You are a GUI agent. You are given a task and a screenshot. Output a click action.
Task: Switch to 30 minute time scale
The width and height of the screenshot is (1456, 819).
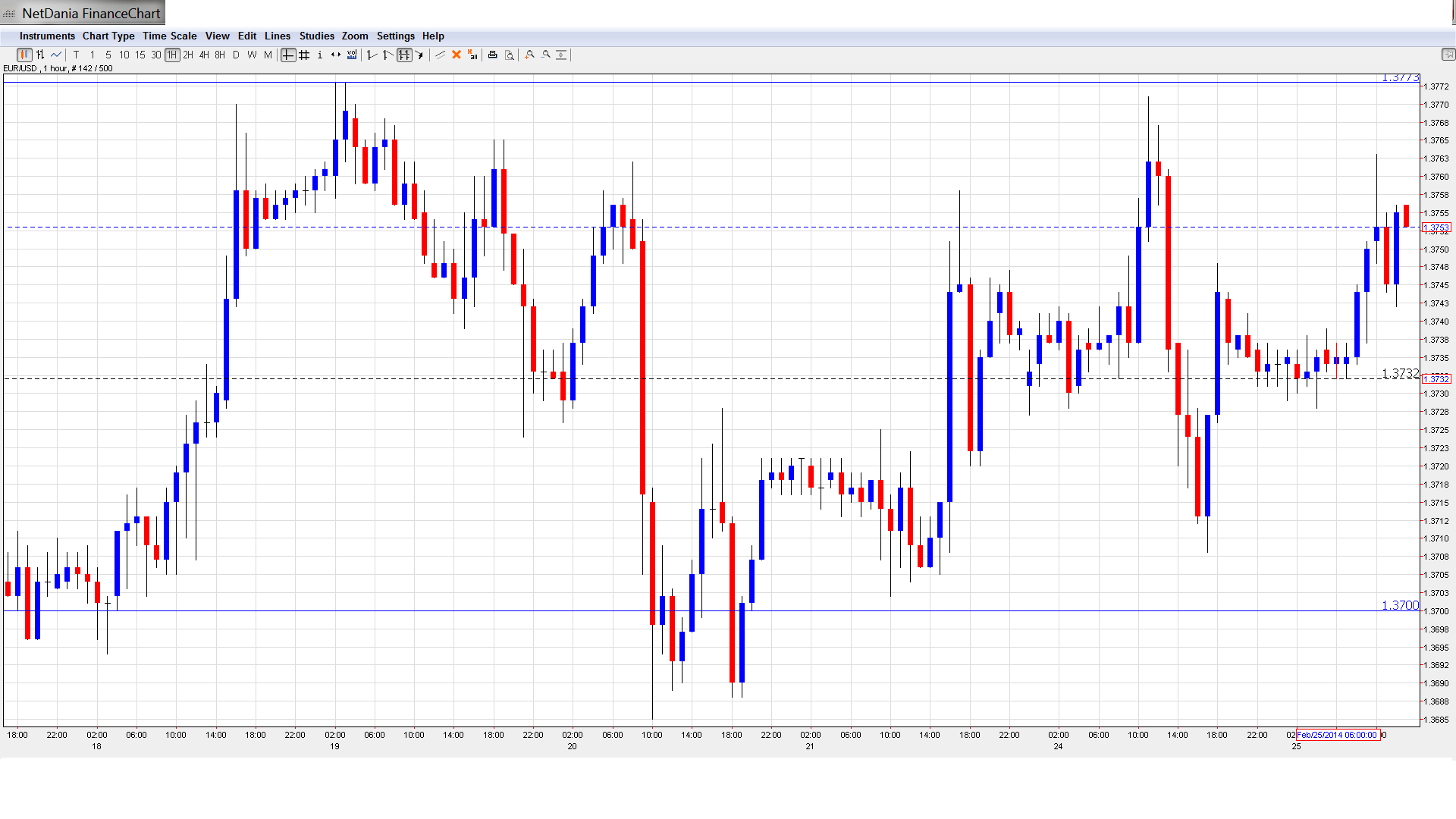155,55
